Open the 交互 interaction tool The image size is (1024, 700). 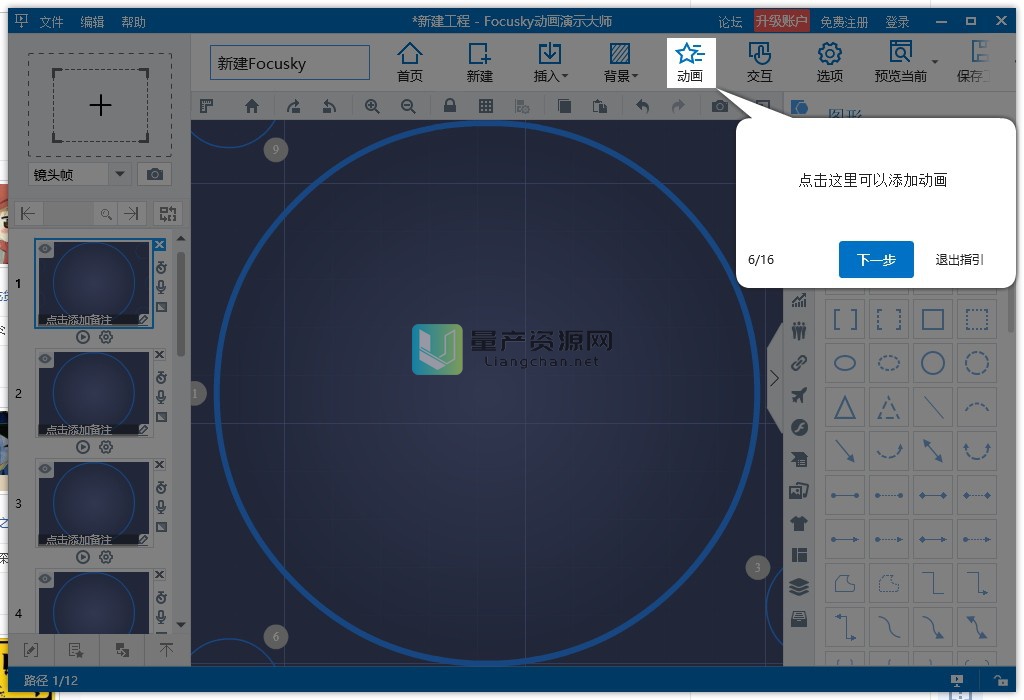[x=760, y=63]
